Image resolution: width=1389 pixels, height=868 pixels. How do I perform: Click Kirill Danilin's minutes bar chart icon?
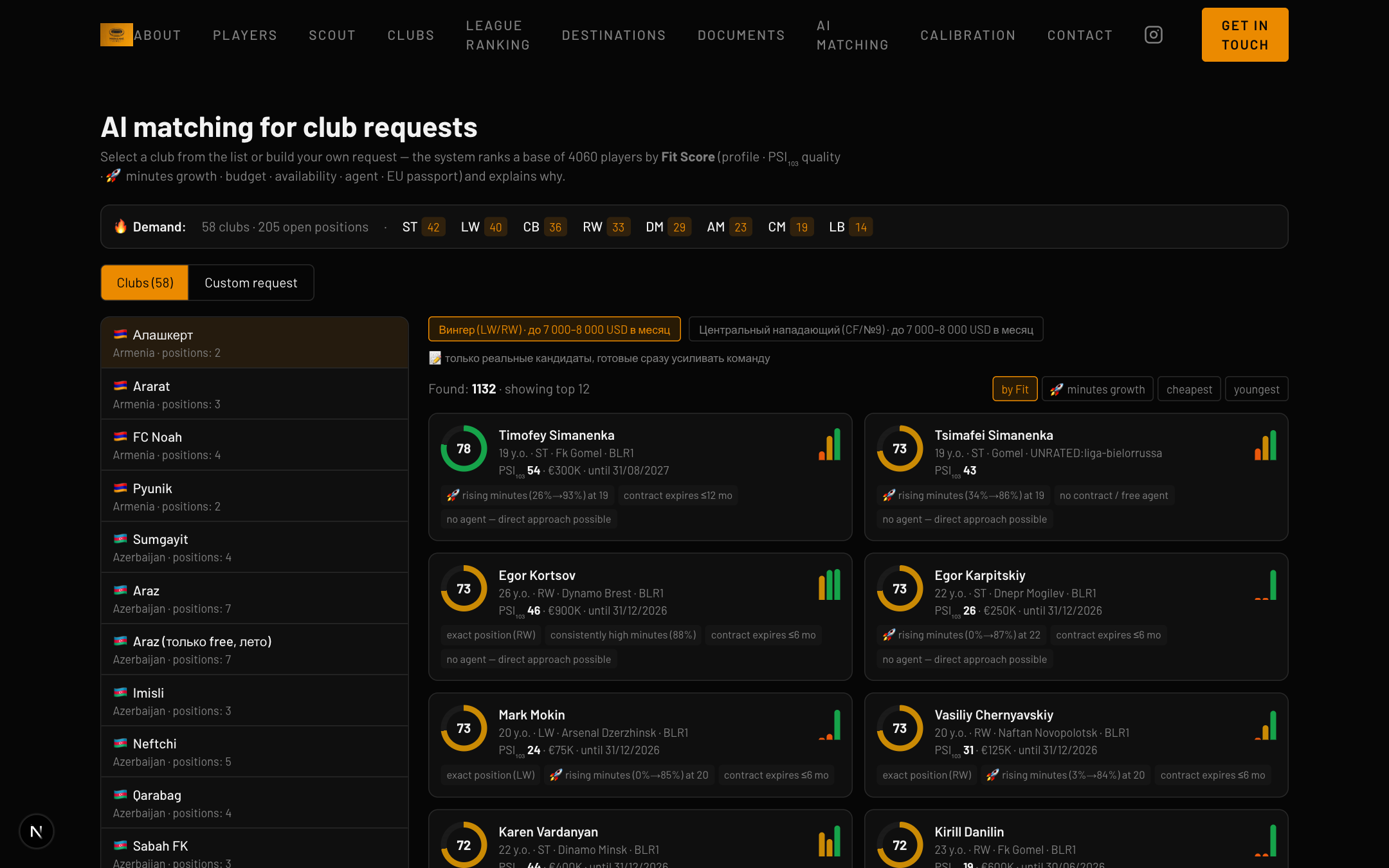(1266, 841)
